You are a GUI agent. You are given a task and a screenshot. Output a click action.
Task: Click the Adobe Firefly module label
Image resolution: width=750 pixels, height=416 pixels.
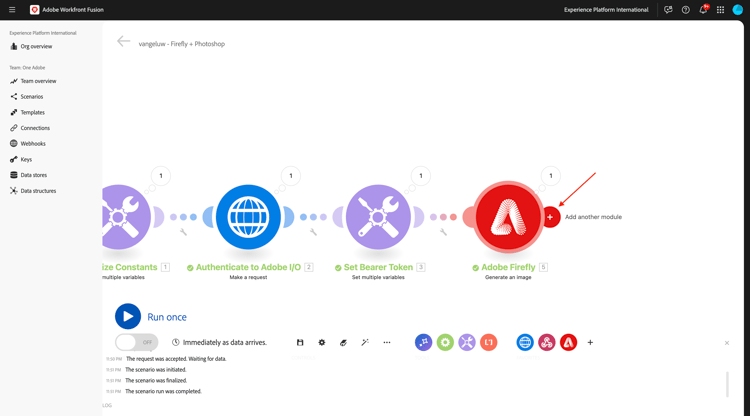508,267
